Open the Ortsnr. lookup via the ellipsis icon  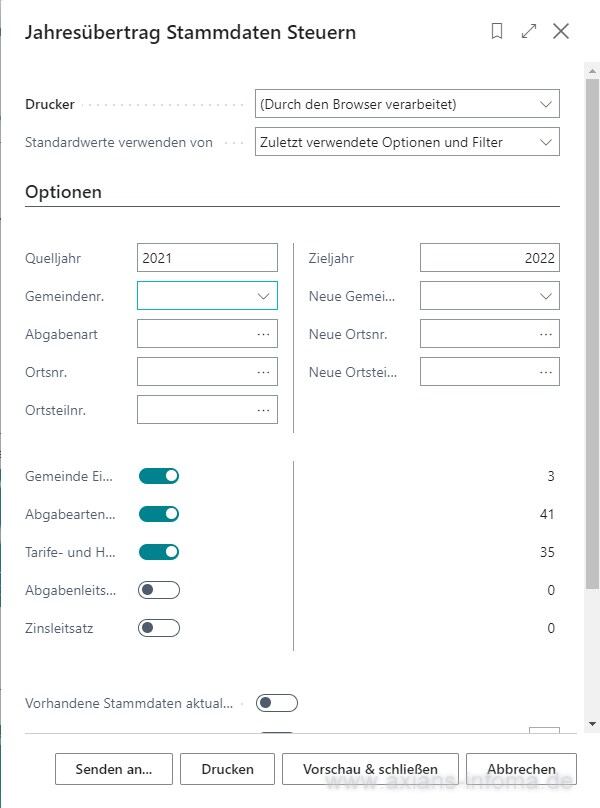[x=263, y=372]
